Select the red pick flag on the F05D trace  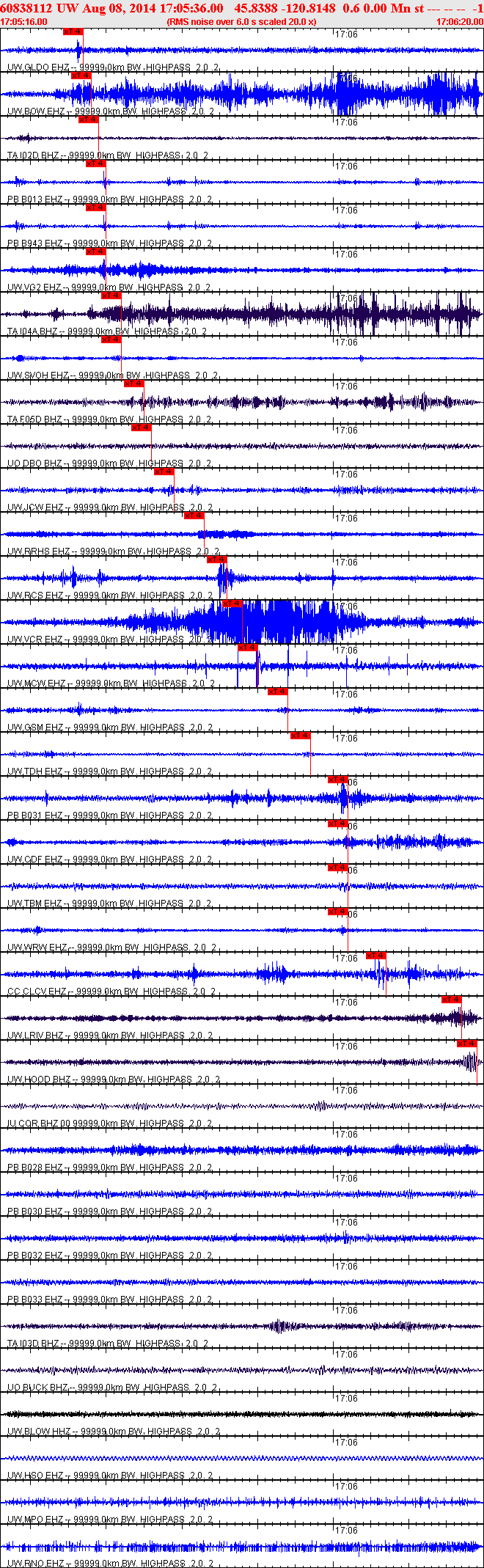134,384
